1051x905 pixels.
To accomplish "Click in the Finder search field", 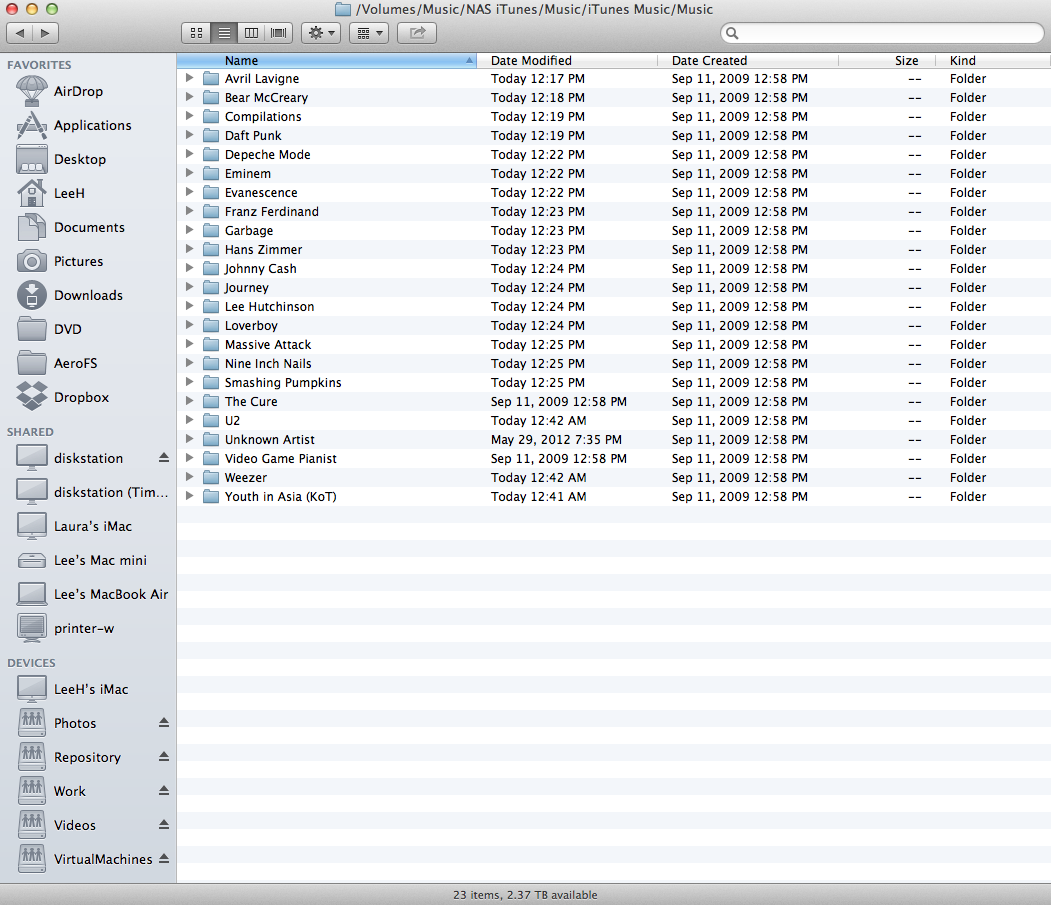I will coord(882,33).
